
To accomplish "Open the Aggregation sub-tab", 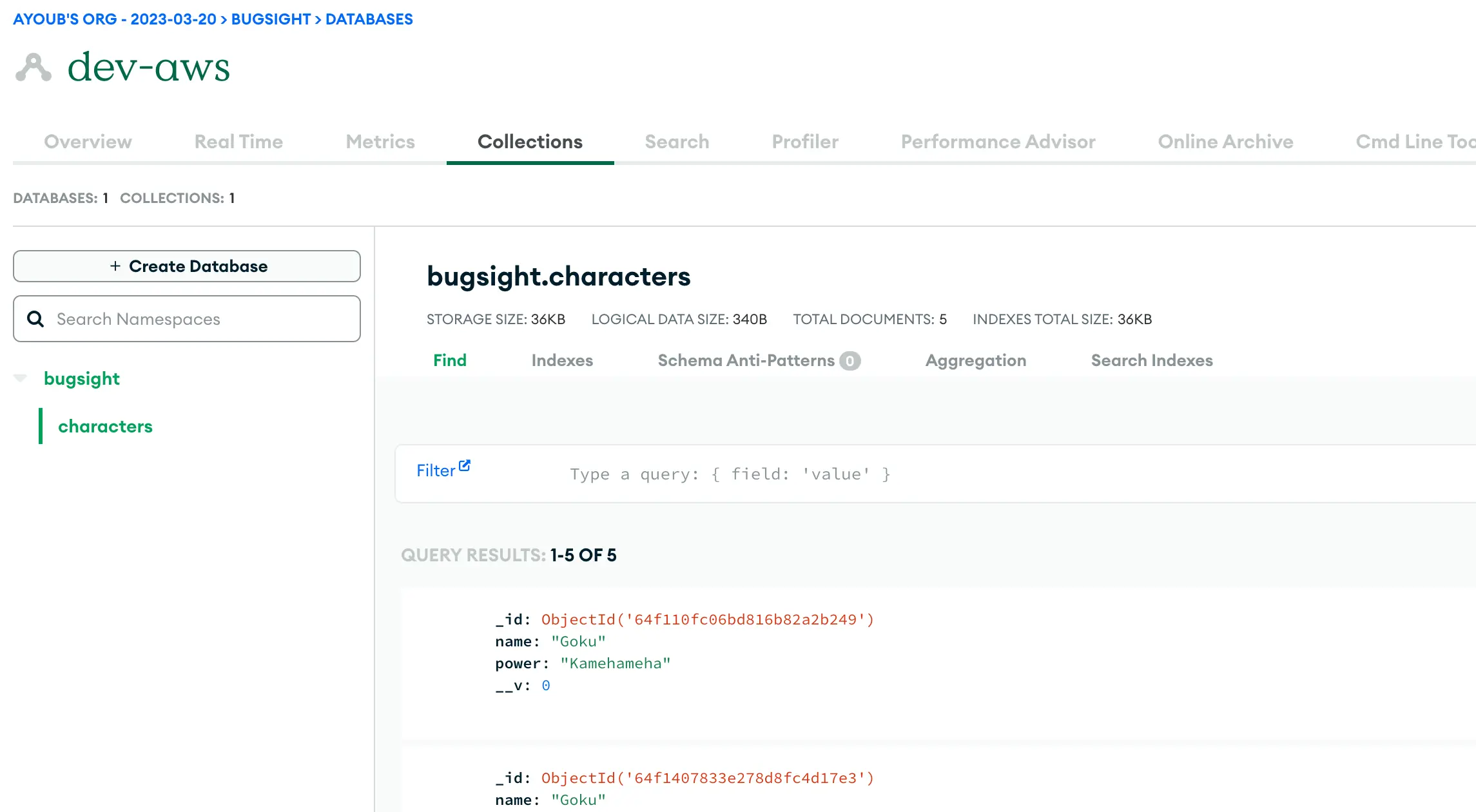I will point(976,360).
